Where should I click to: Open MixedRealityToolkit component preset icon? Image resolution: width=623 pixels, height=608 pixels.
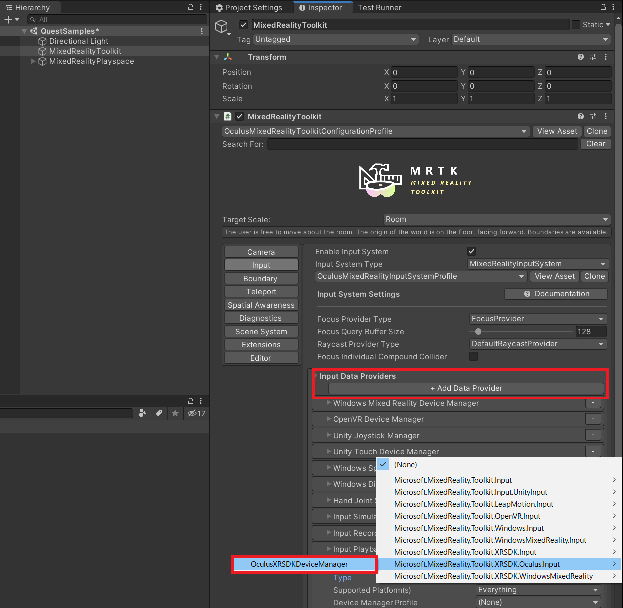coord(593,116)
